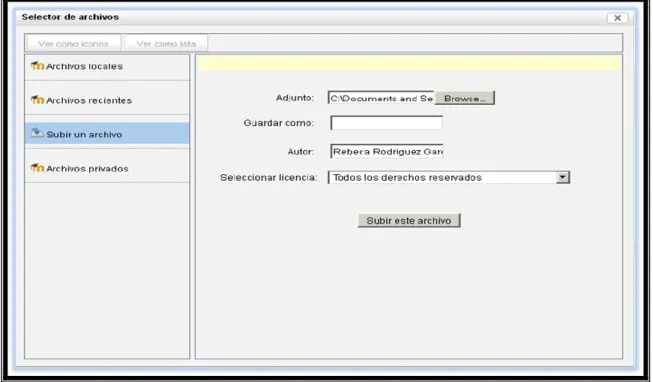Viewport: 653px width, 382px height.
Task: Switch to Ver como lista view
Action: tap(166, 43)
